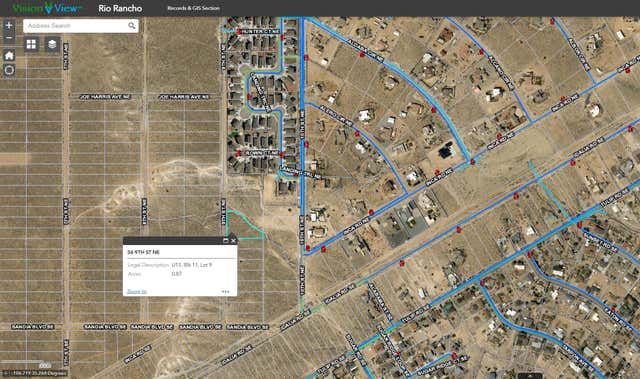Screen dimensions: 640x379
Task: Click the Zoom to link in popup
Action: click(x=137, y=291)
